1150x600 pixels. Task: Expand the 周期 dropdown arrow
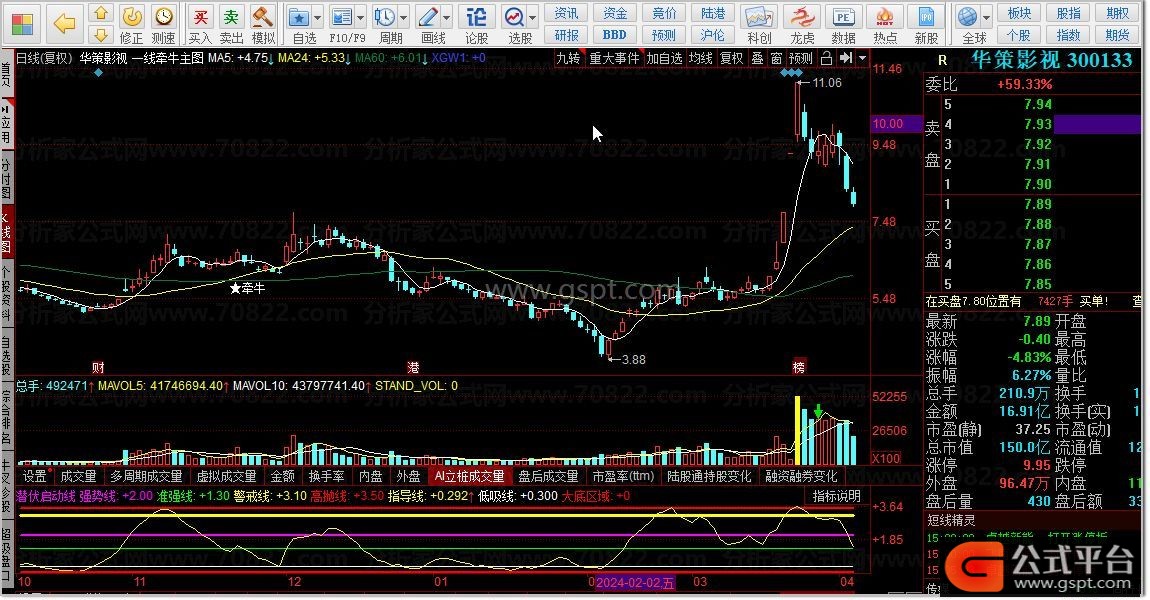click(x=403, y=17)
